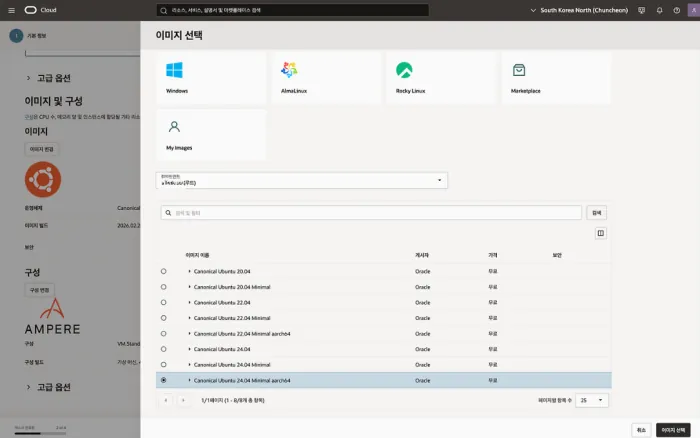
Task: Select Canonical Ubuntu 22.04 Minimal radio button
Action: [163, 318]
